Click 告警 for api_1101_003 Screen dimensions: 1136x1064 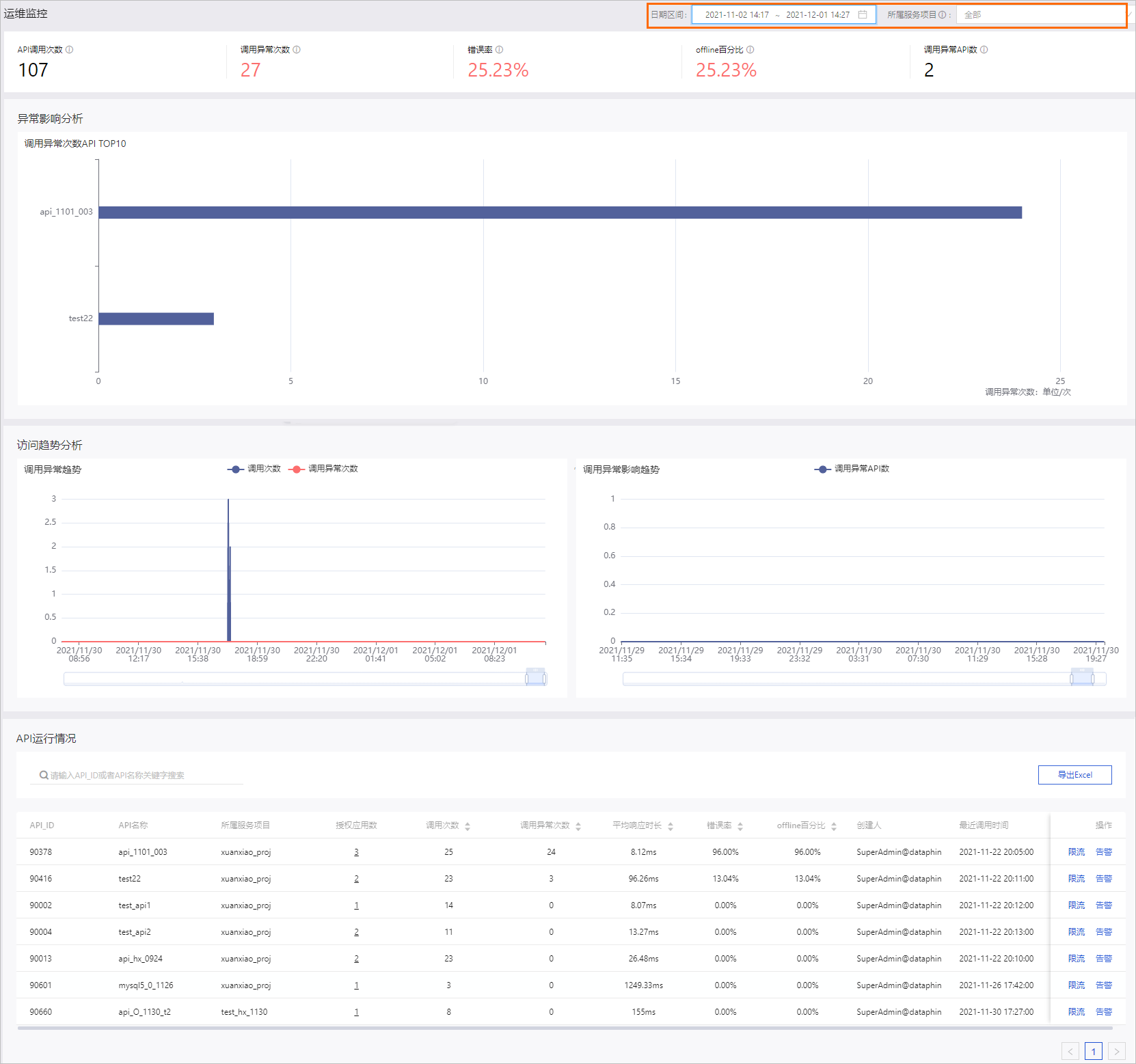[x=1104, y=852]
